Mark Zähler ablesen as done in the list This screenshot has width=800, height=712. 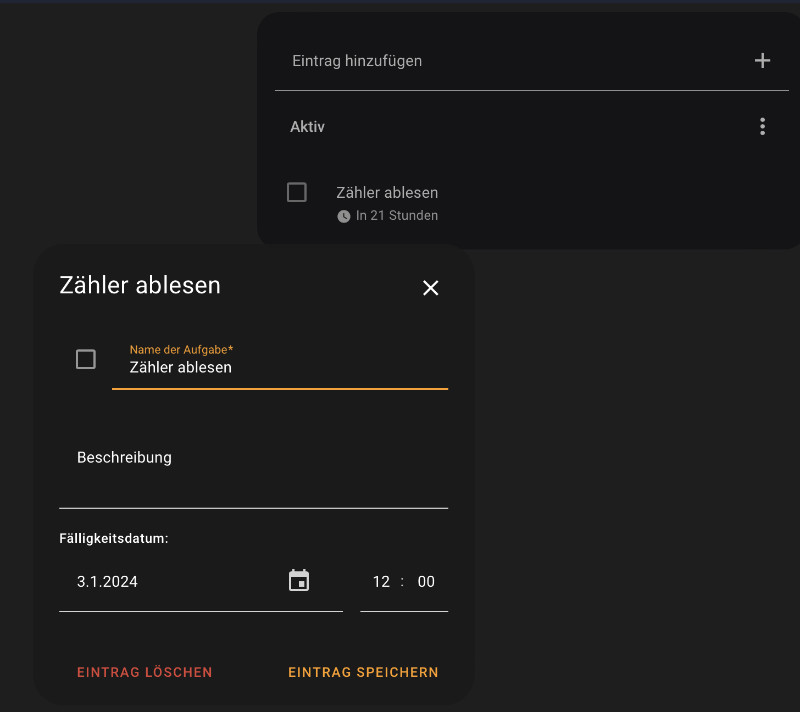point(296,192)
